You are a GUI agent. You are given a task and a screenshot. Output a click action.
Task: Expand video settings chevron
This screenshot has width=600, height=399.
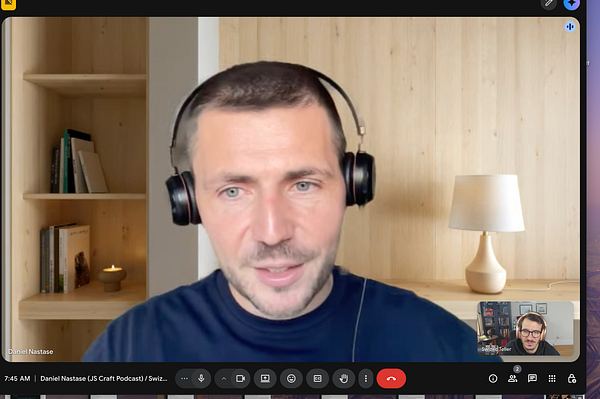pos(224,379)
